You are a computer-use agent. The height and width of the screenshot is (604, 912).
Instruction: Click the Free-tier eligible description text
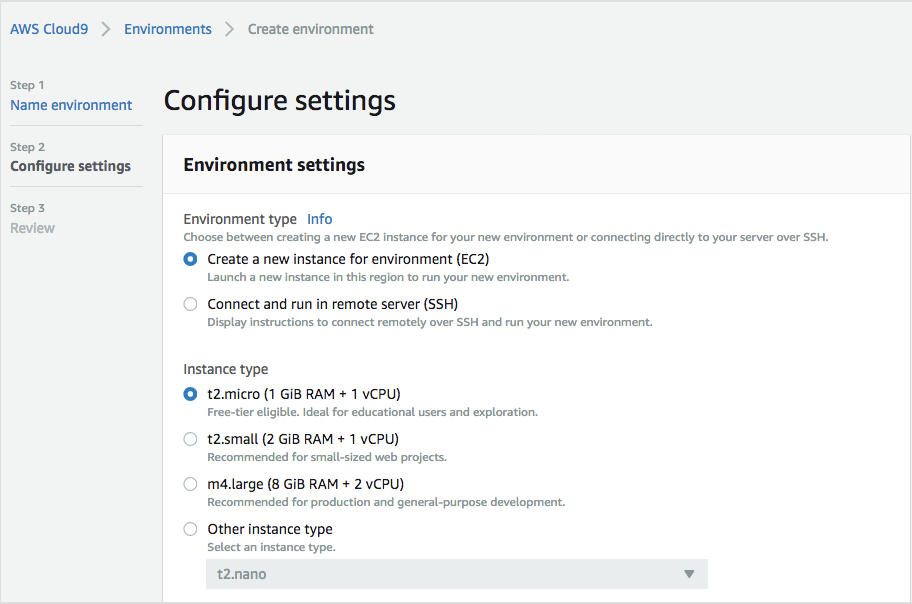(x=372, y=412)
